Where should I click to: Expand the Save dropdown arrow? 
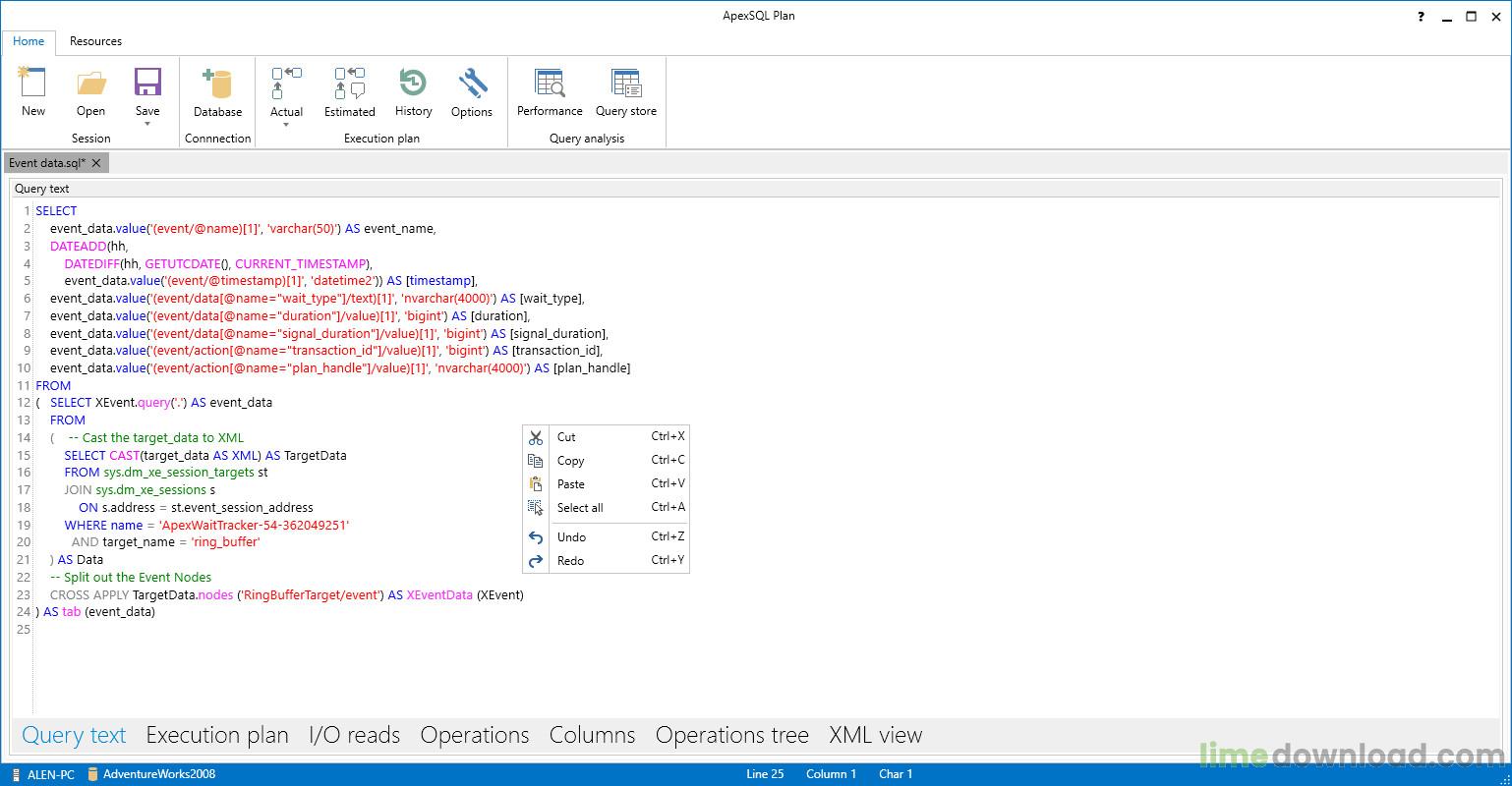point(147,125)
